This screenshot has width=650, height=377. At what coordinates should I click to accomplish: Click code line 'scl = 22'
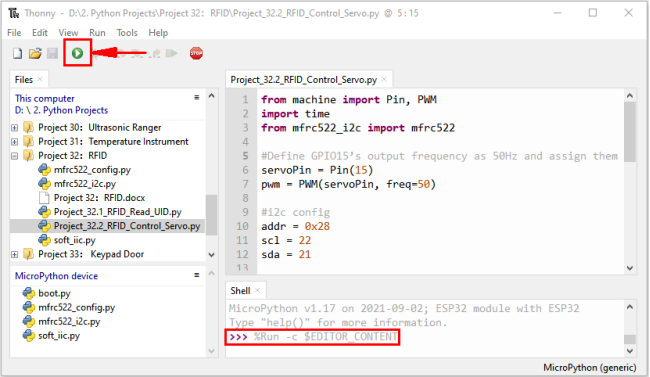point(286,241)
